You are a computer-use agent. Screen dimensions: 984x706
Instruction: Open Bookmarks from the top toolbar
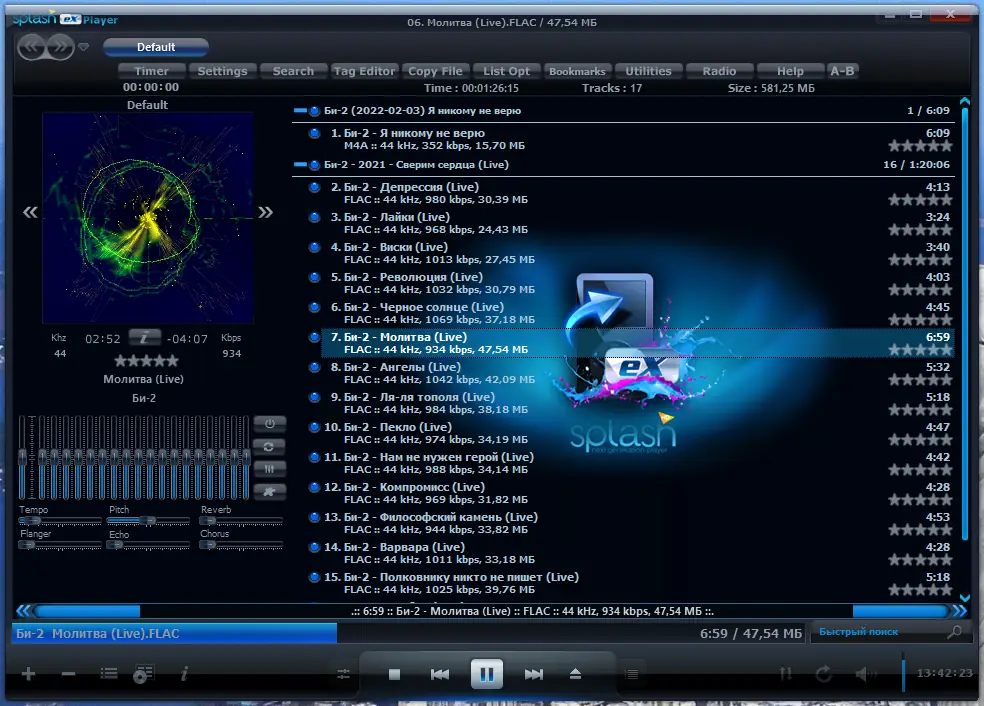[577, 71]
